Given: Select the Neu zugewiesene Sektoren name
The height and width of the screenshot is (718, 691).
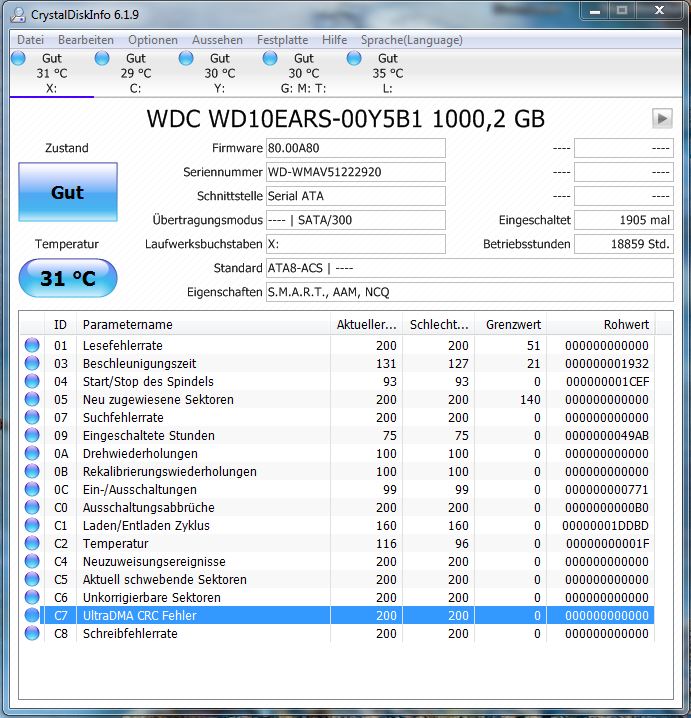Looking at the screenshot, I should (x=158, y=399).
